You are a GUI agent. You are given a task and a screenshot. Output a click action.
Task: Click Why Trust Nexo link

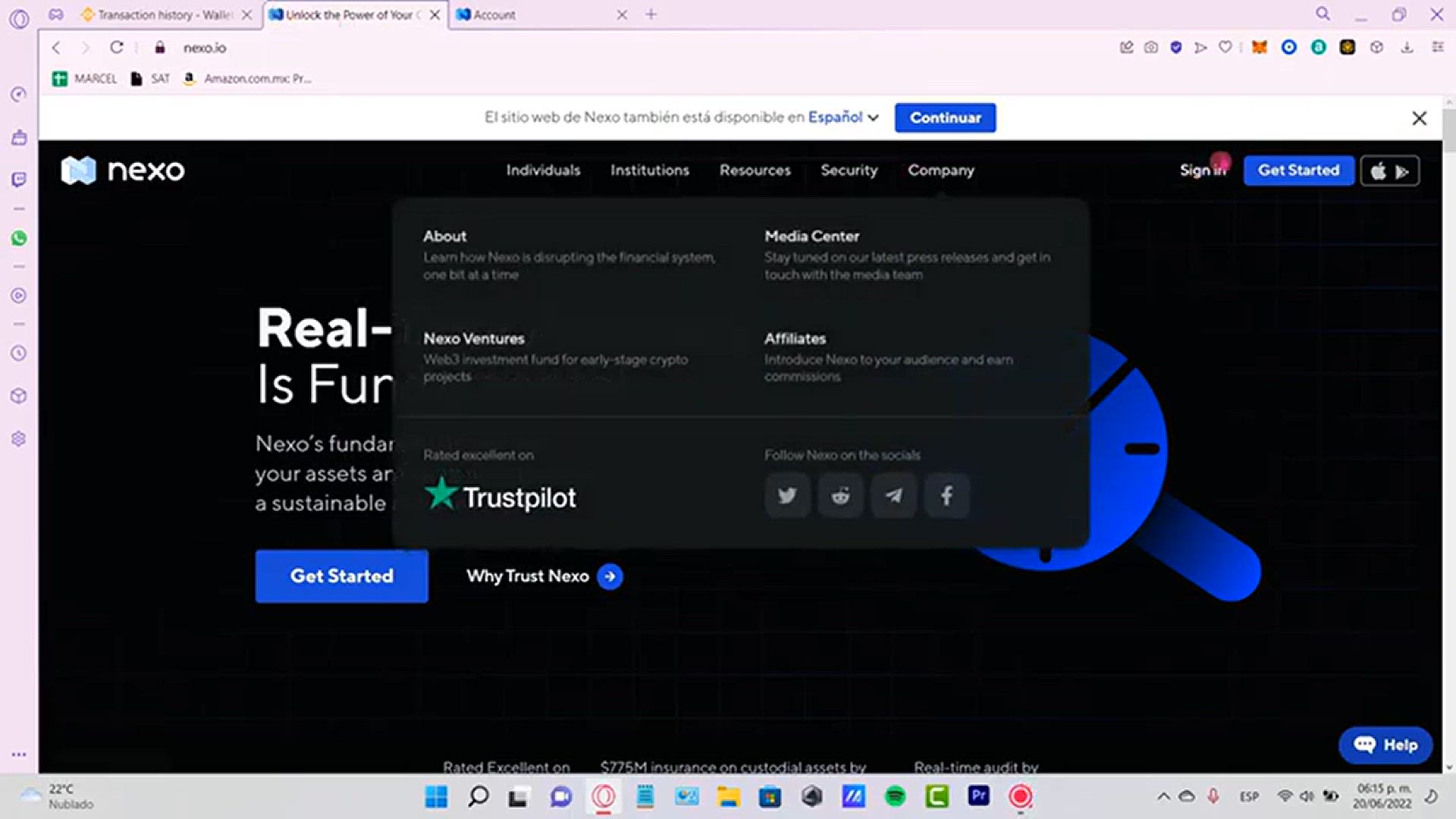point(528,576)
